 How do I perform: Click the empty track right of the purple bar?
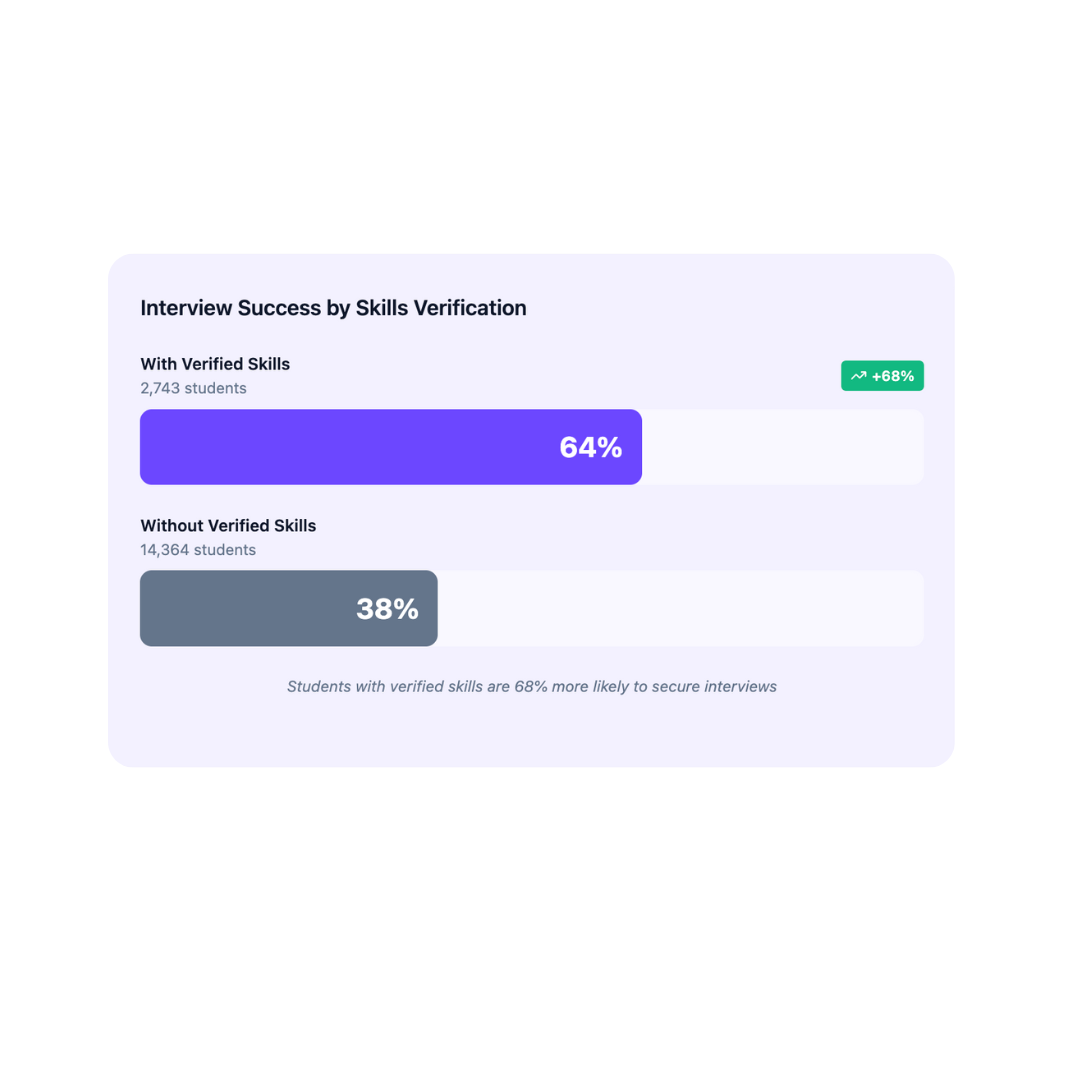pos(782,447)
